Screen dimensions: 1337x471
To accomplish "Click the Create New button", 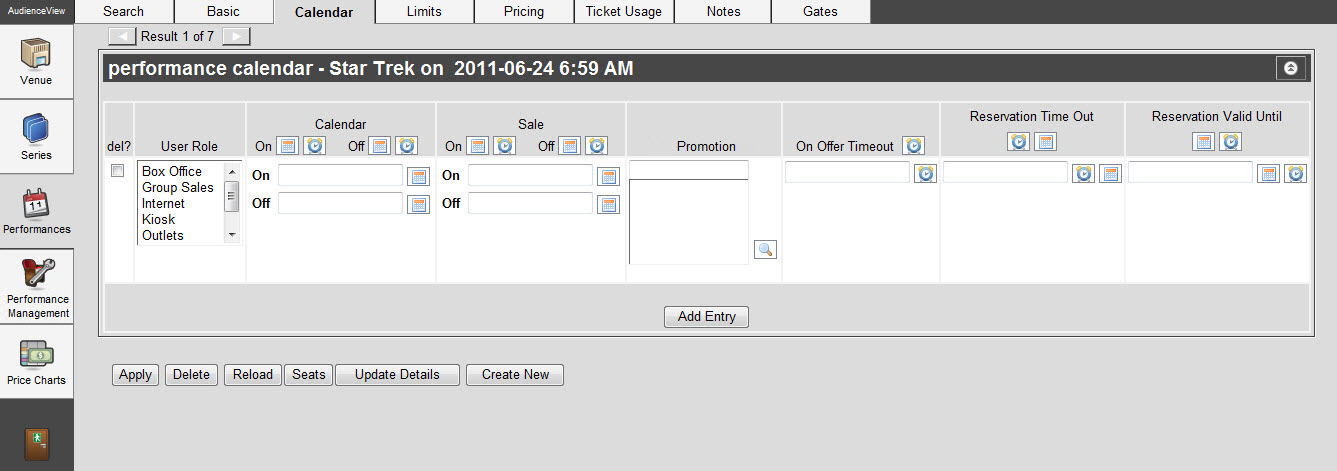I will tap(515, 375).
